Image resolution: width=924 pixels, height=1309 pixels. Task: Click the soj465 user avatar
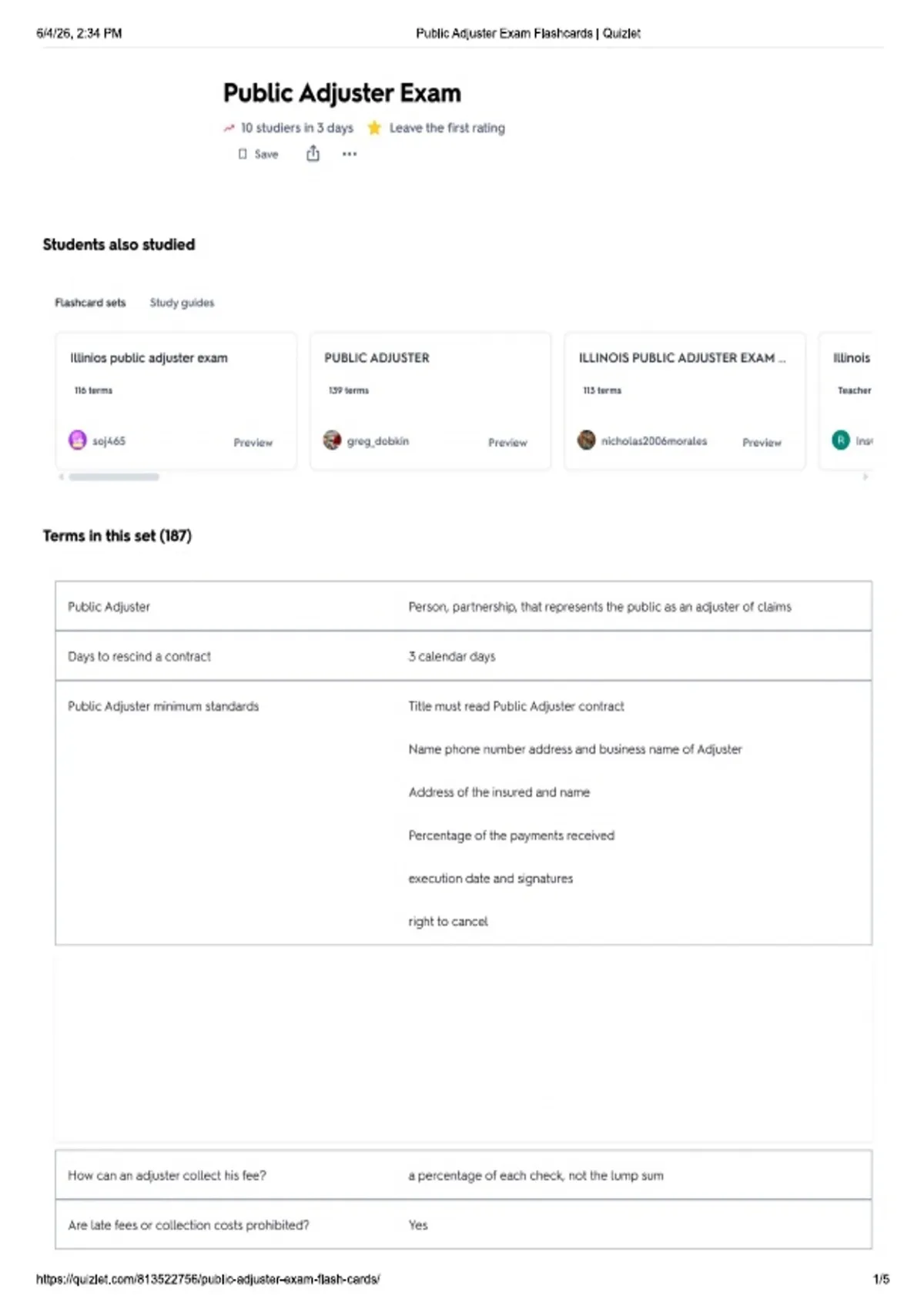pos(78,440)
